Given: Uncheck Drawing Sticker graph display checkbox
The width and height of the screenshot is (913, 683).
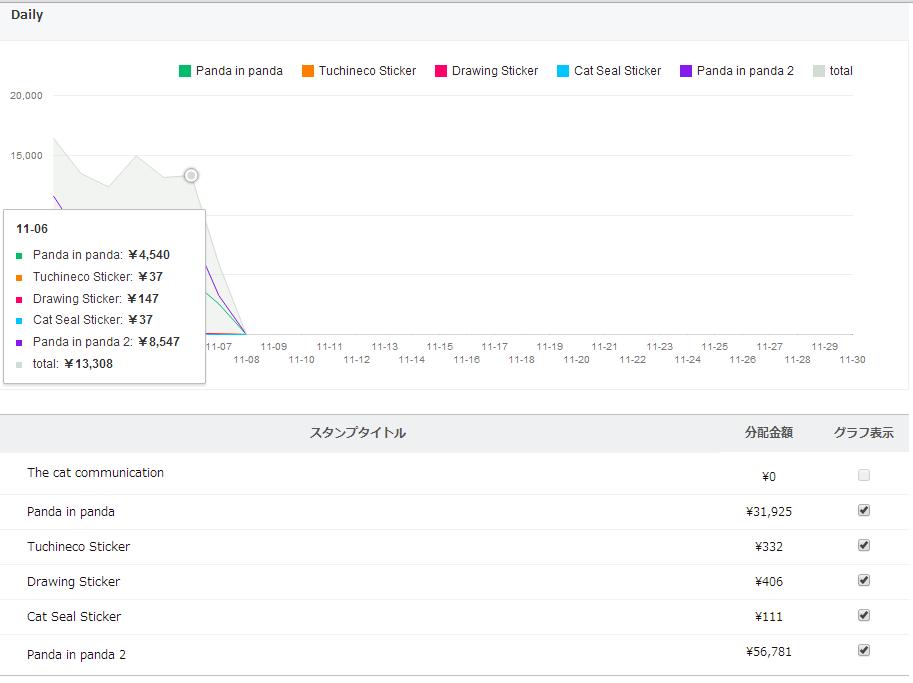Looking at the screenshot, I should click(864, 580).
